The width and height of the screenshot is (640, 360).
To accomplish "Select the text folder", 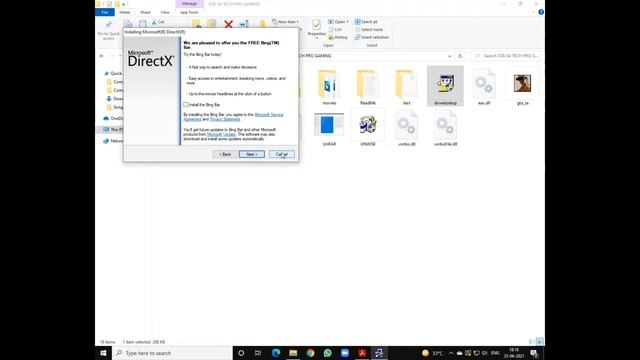I will pyautogui.click(x=407, y=87).
